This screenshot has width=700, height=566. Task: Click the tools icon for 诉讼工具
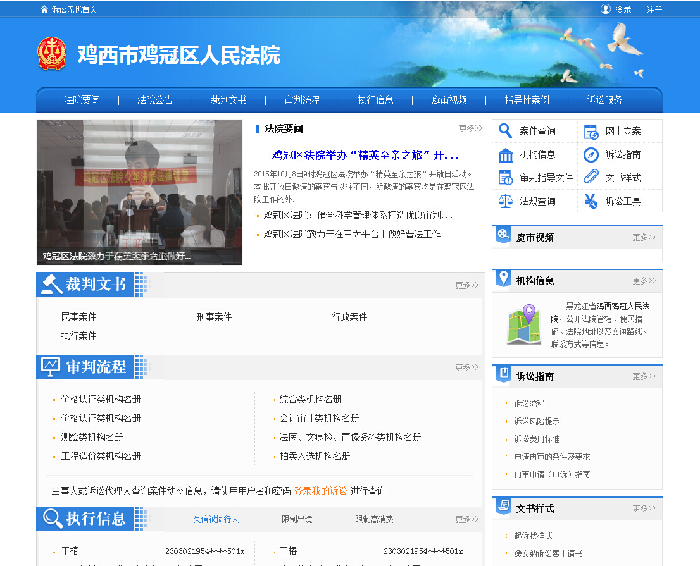pos(590,201)
